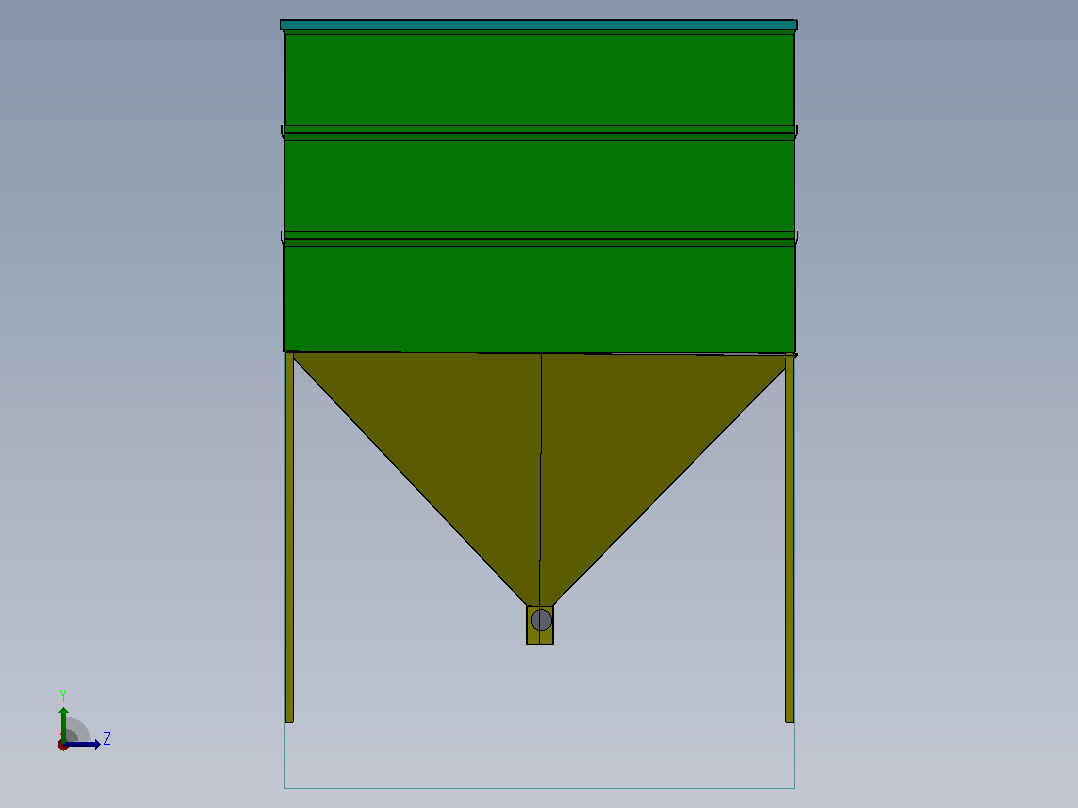Image resolution: width=1078 pixels, height=808 pixels.
Task: Select the small outlet box below the hopper
Action: [x=540, y=625]
